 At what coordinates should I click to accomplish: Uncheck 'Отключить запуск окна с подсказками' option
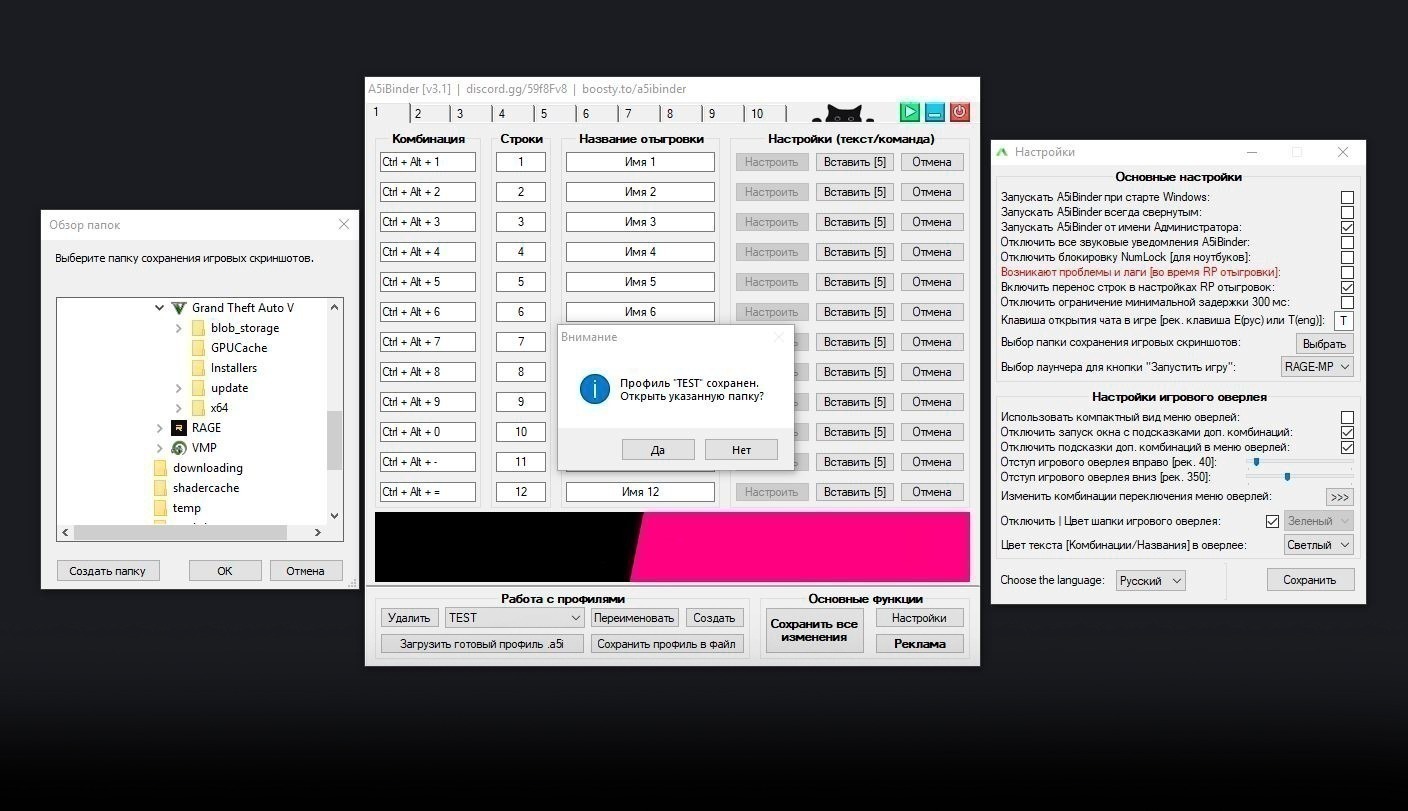click(x=1347, y=432)
